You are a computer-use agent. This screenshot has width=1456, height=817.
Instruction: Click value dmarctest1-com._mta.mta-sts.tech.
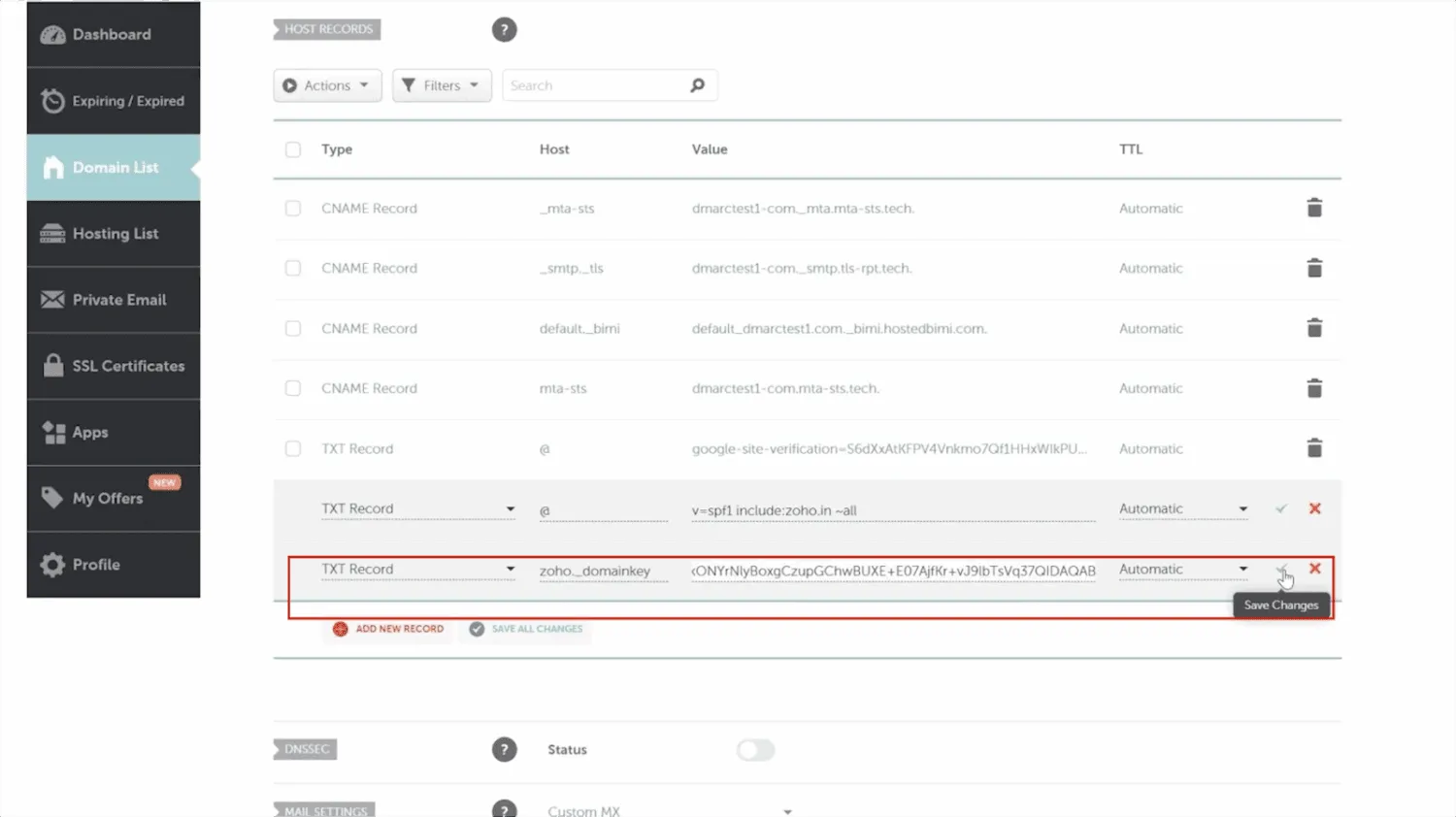(803, 209)
